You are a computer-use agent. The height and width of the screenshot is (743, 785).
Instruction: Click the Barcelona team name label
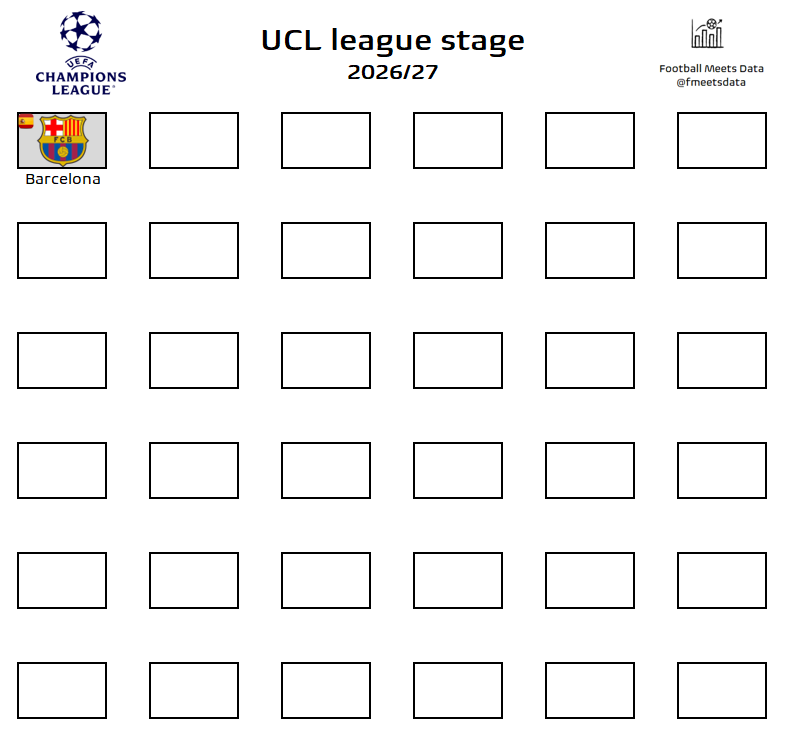(x=63, y=180)
